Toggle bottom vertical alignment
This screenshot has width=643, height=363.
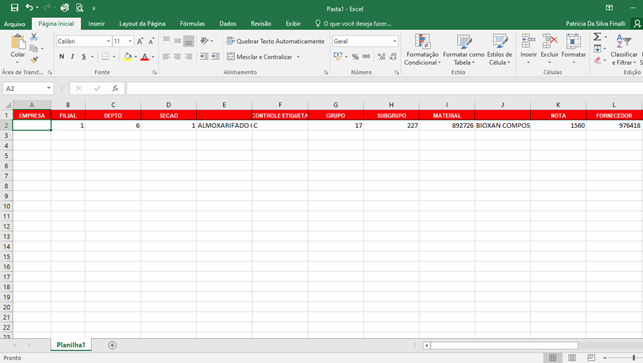tap(188, 41)
